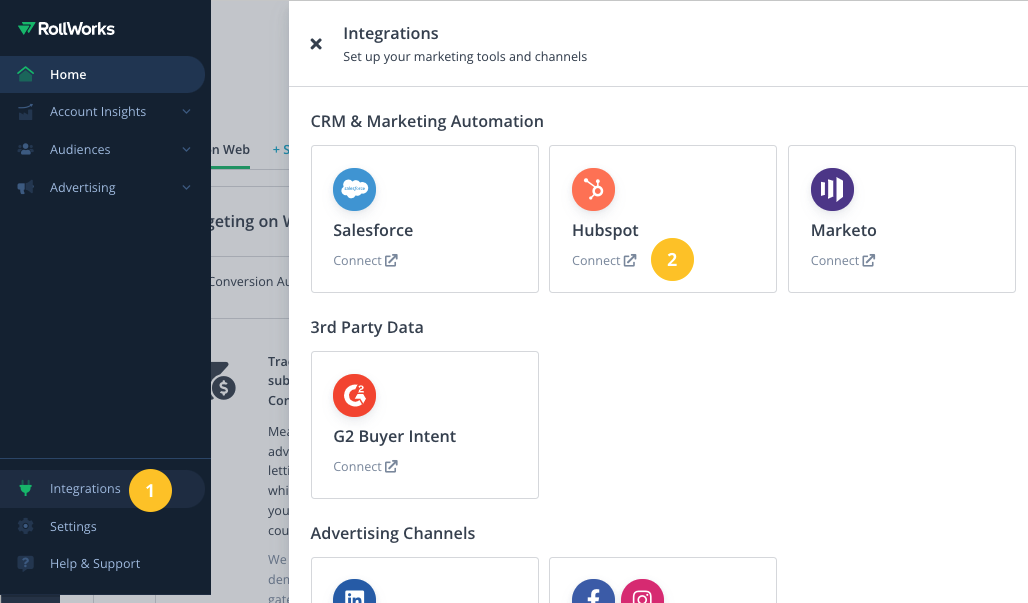Open Account Insights in the sidebar
Viewport: 1028px width, 603px height.
pyautogui.click(x=102, y=112)
